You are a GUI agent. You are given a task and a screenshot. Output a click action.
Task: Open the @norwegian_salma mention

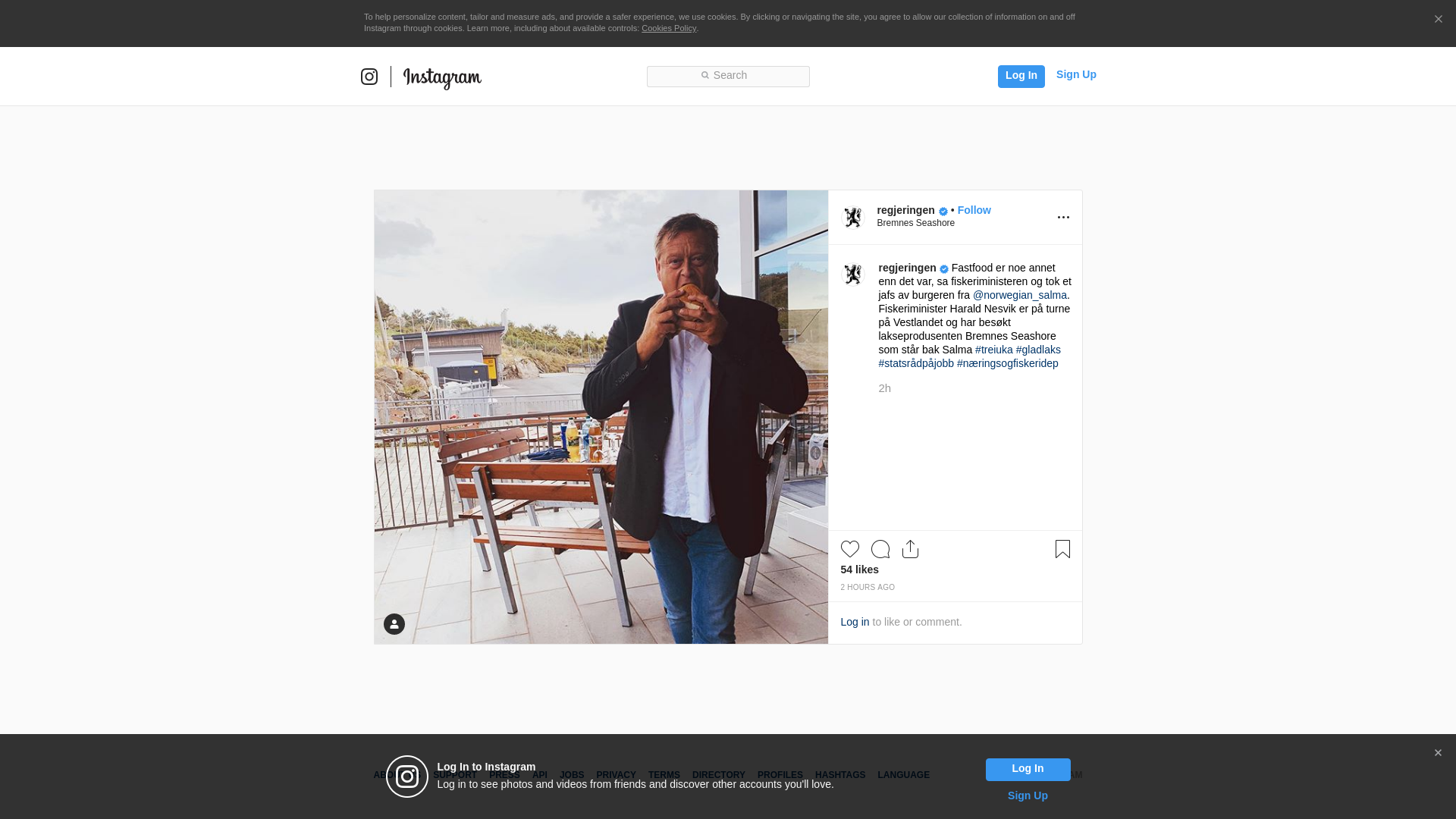1019,295
